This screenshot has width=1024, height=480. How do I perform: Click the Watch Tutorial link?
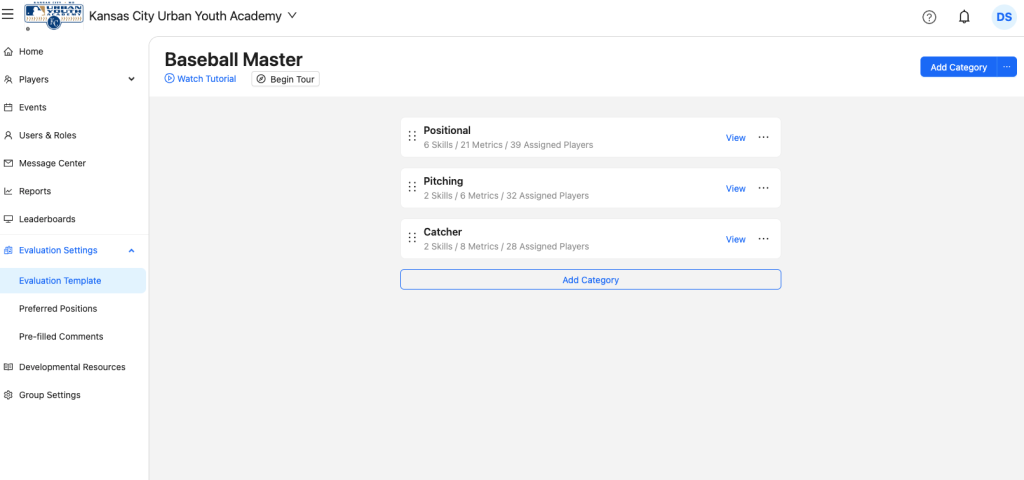pyautogui.click(x=201, y=79)
